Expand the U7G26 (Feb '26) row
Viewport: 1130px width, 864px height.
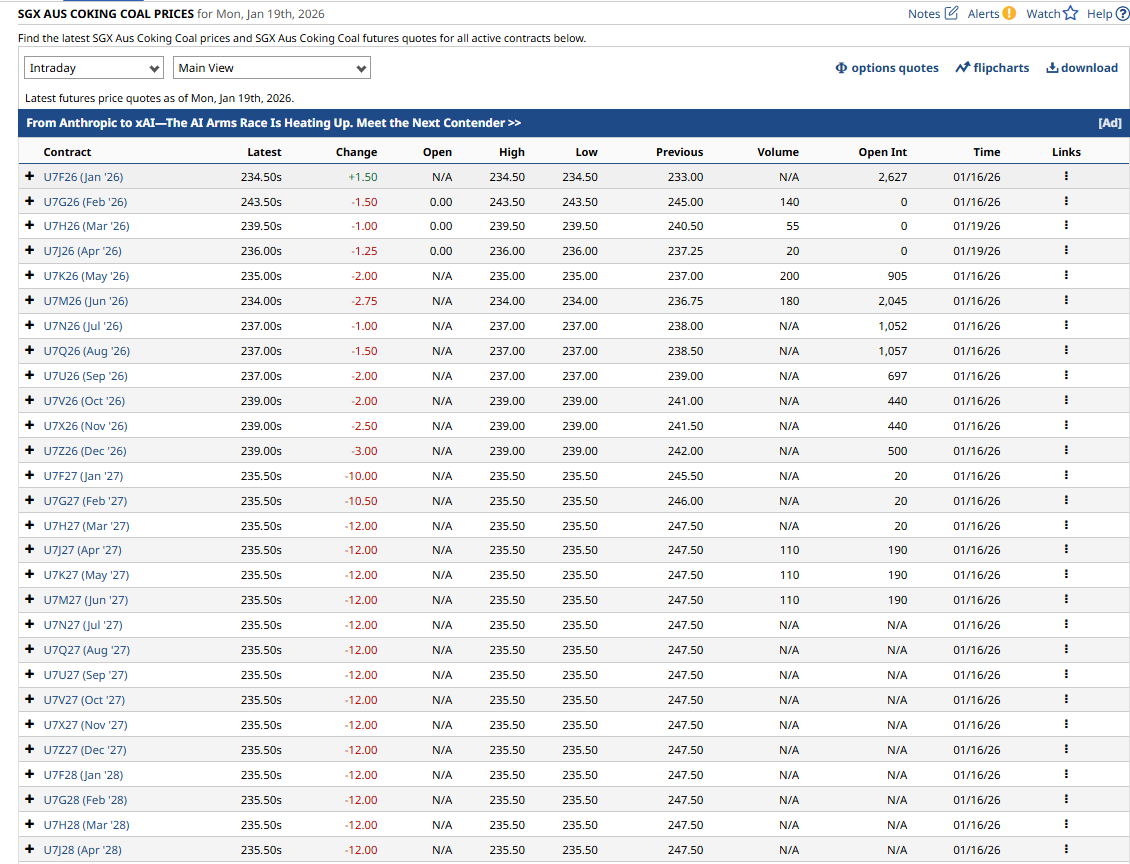point(30,201)
